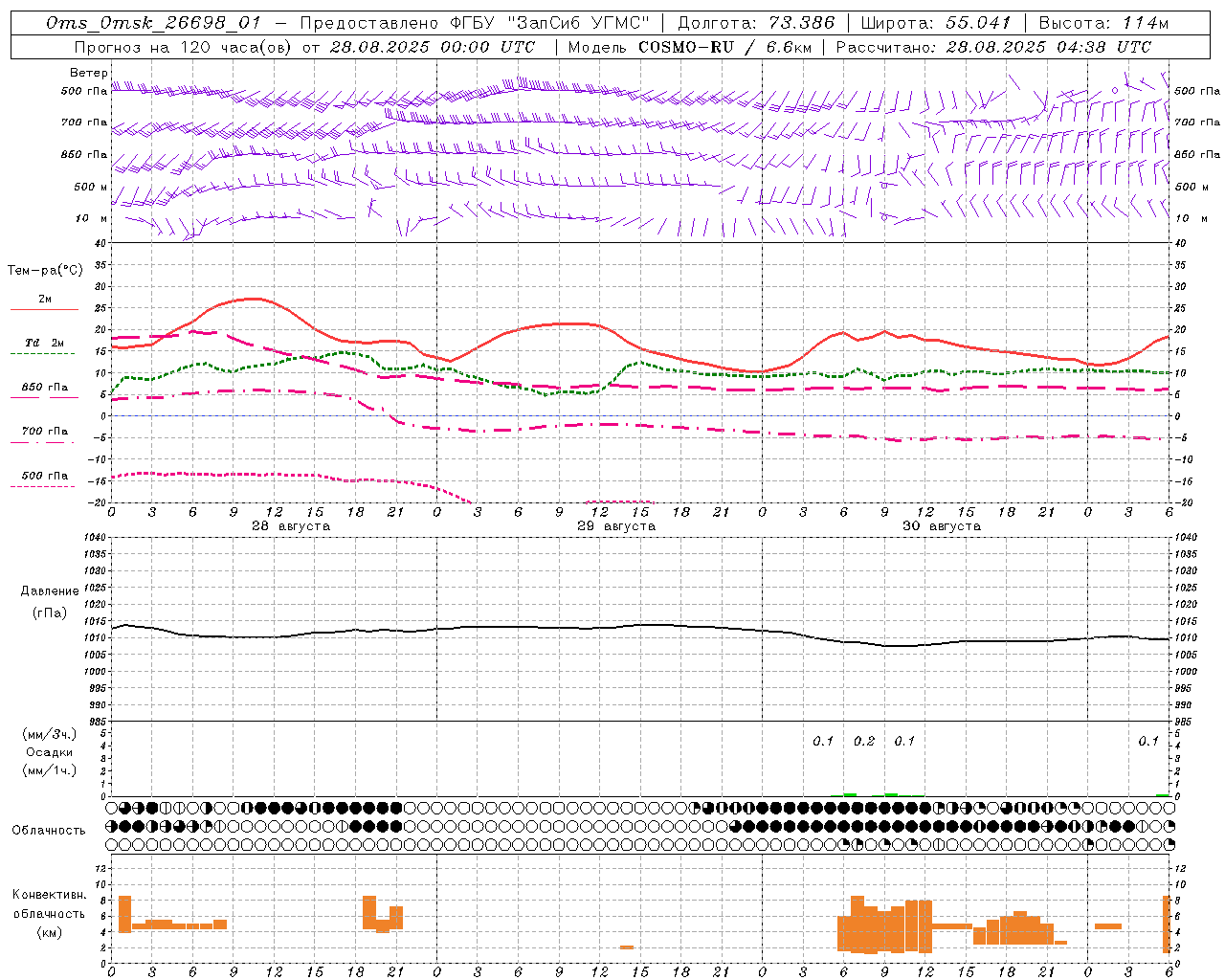Click the Модель COSMO-RU / 6.6км label
Viewport: 1225px width, 980px height.
tap(689, 47)
